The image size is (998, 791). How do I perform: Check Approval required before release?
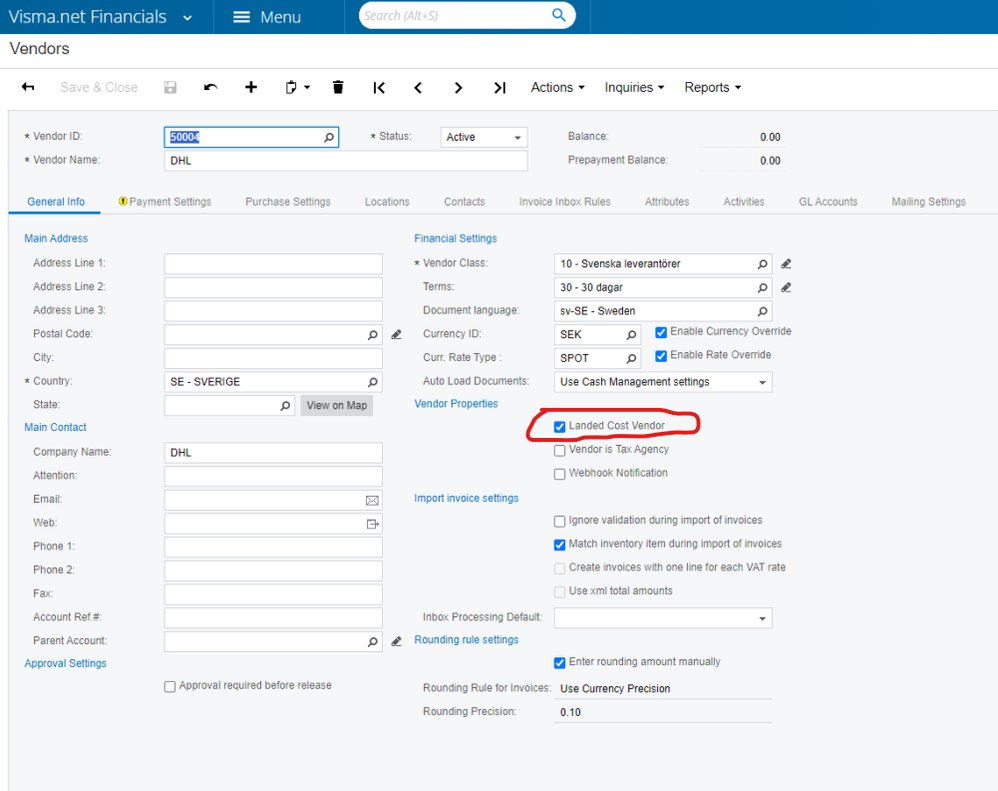[170, 687]
